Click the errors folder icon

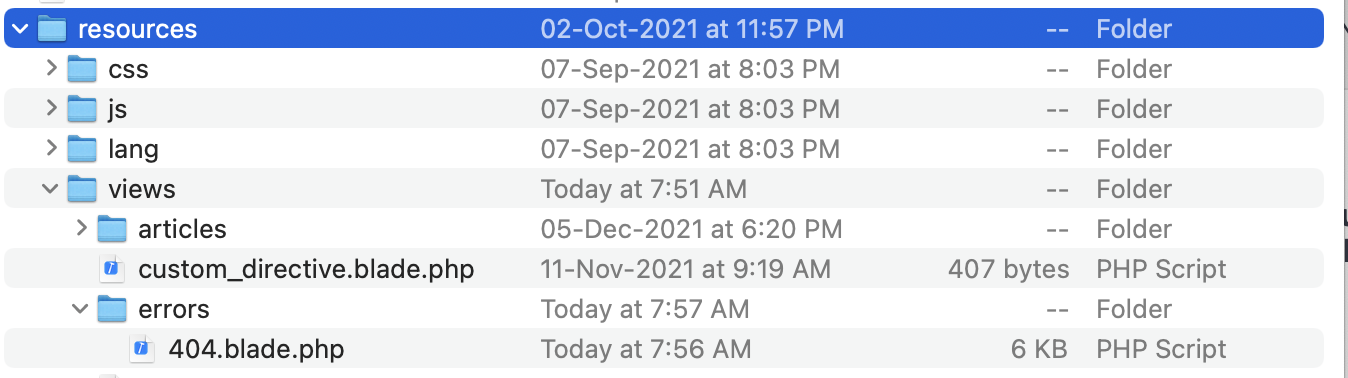point(112,309)
